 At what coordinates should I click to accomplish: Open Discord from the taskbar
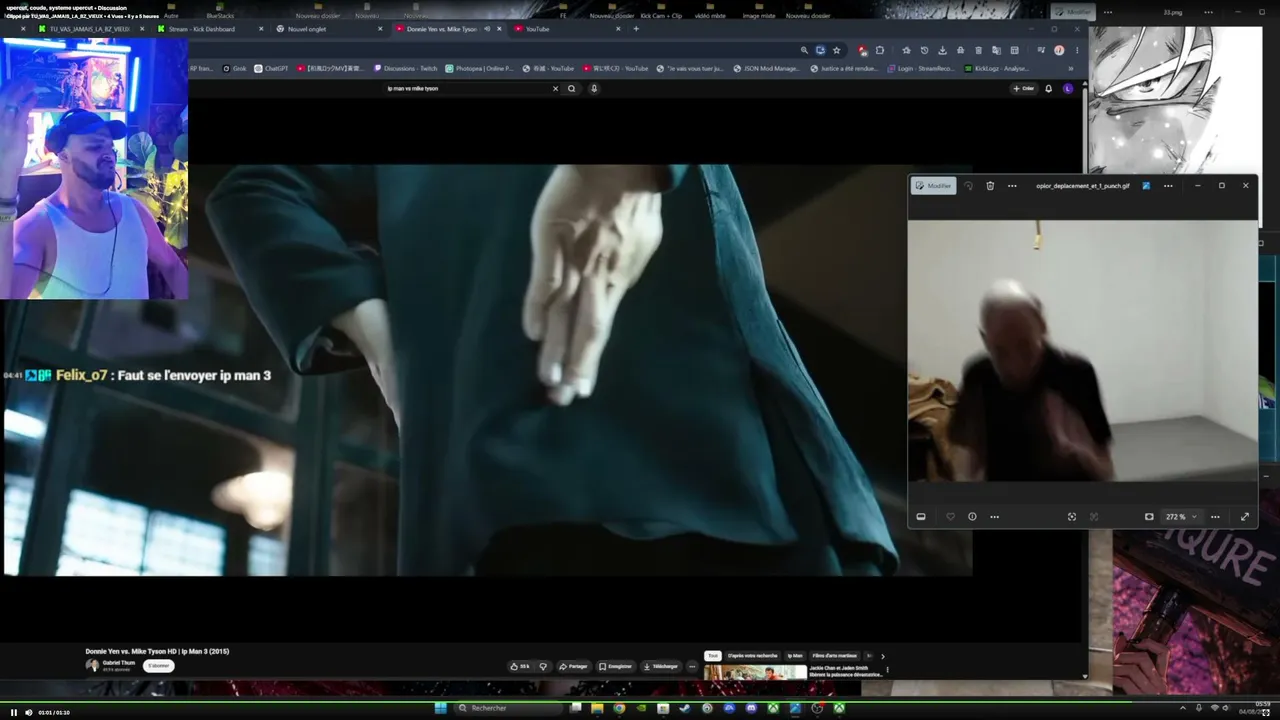coord(751,708)
